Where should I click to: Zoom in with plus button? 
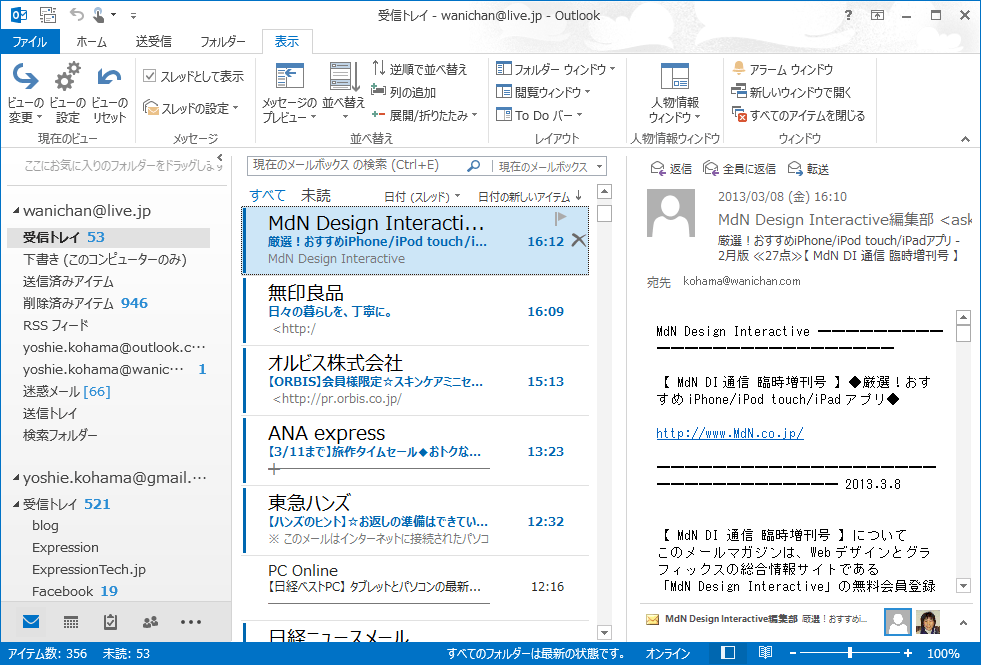click(908, 653)
